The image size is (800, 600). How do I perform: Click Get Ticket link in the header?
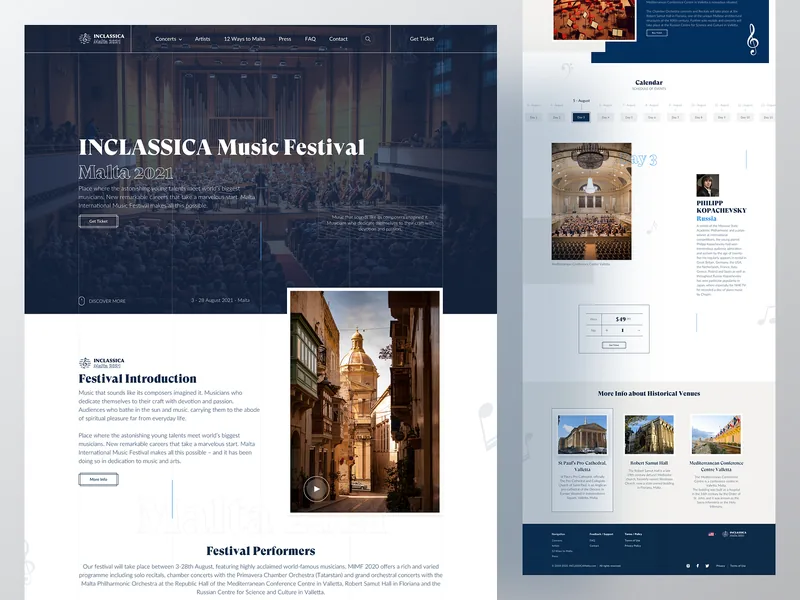[422, 39]
